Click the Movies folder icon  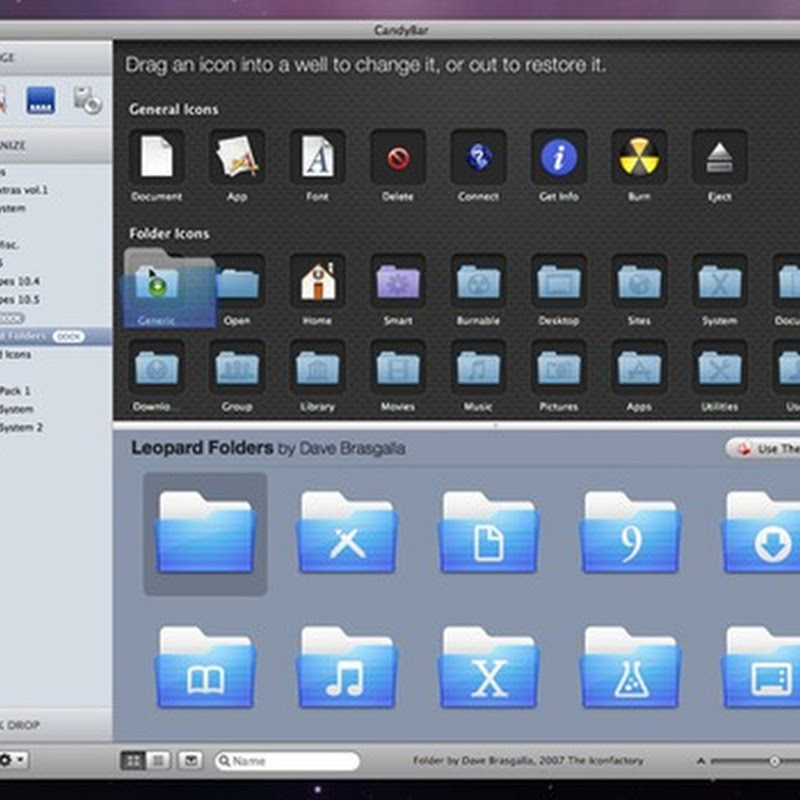398,368
